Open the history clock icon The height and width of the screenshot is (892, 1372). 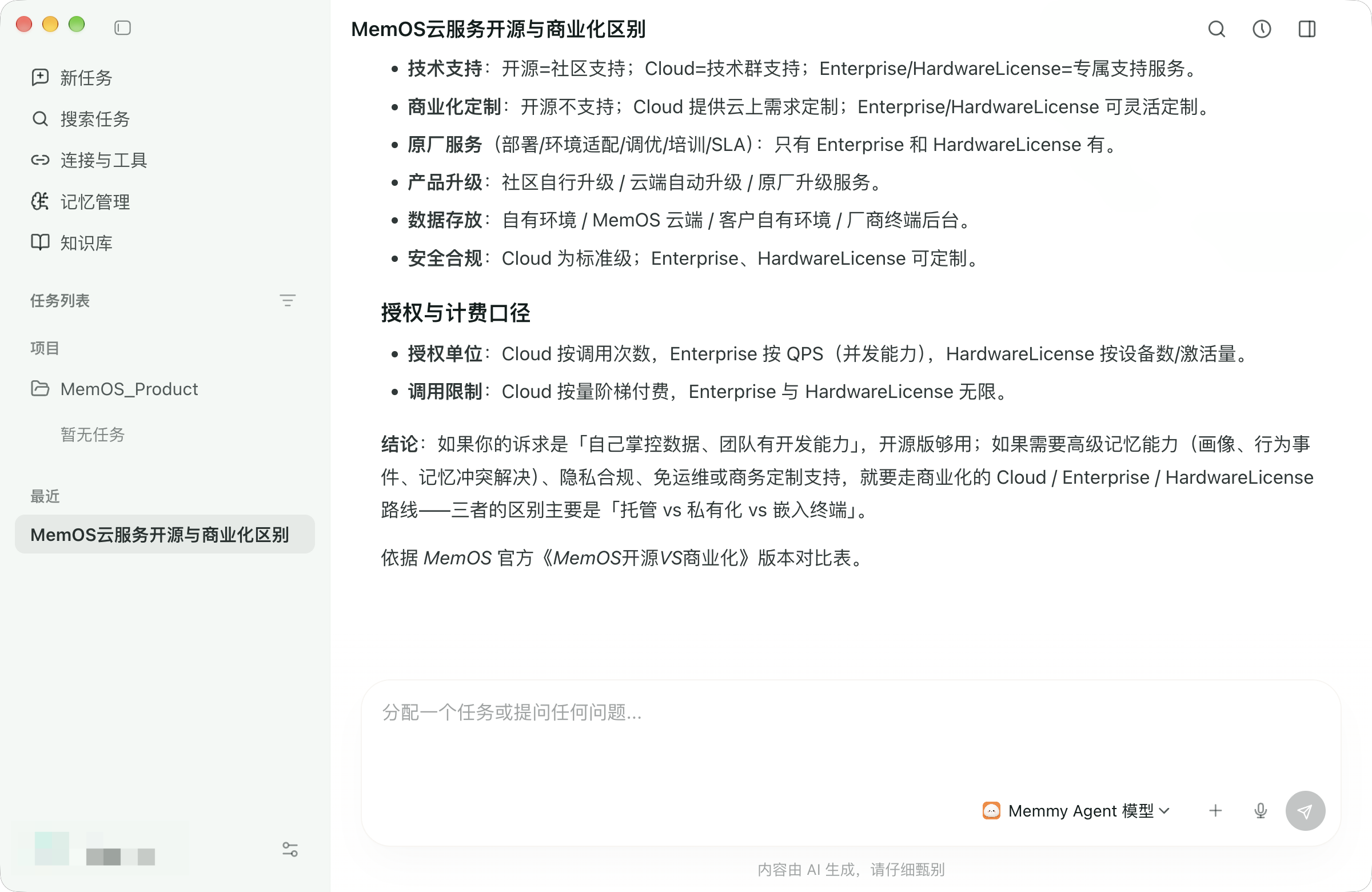1261,29
